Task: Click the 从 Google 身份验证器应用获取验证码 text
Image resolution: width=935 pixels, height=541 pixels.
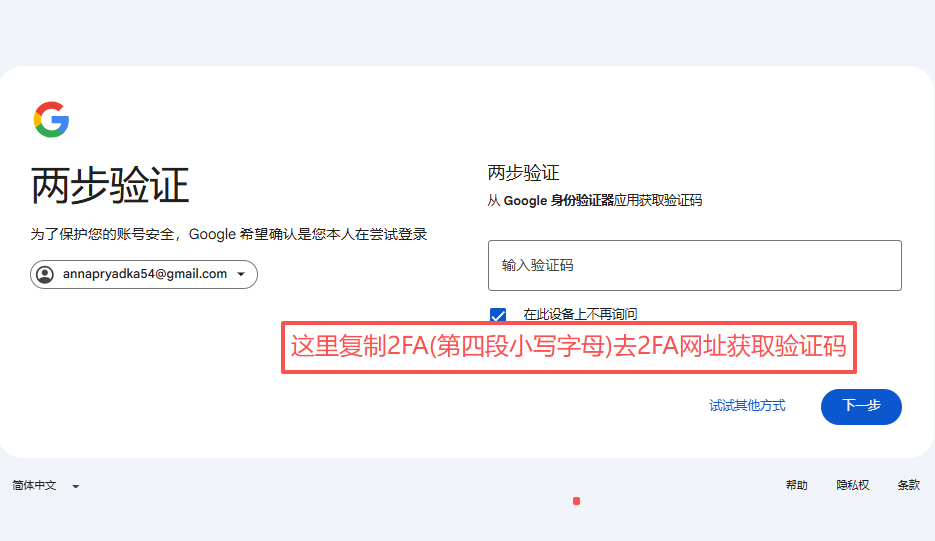Action: [595, 200]
